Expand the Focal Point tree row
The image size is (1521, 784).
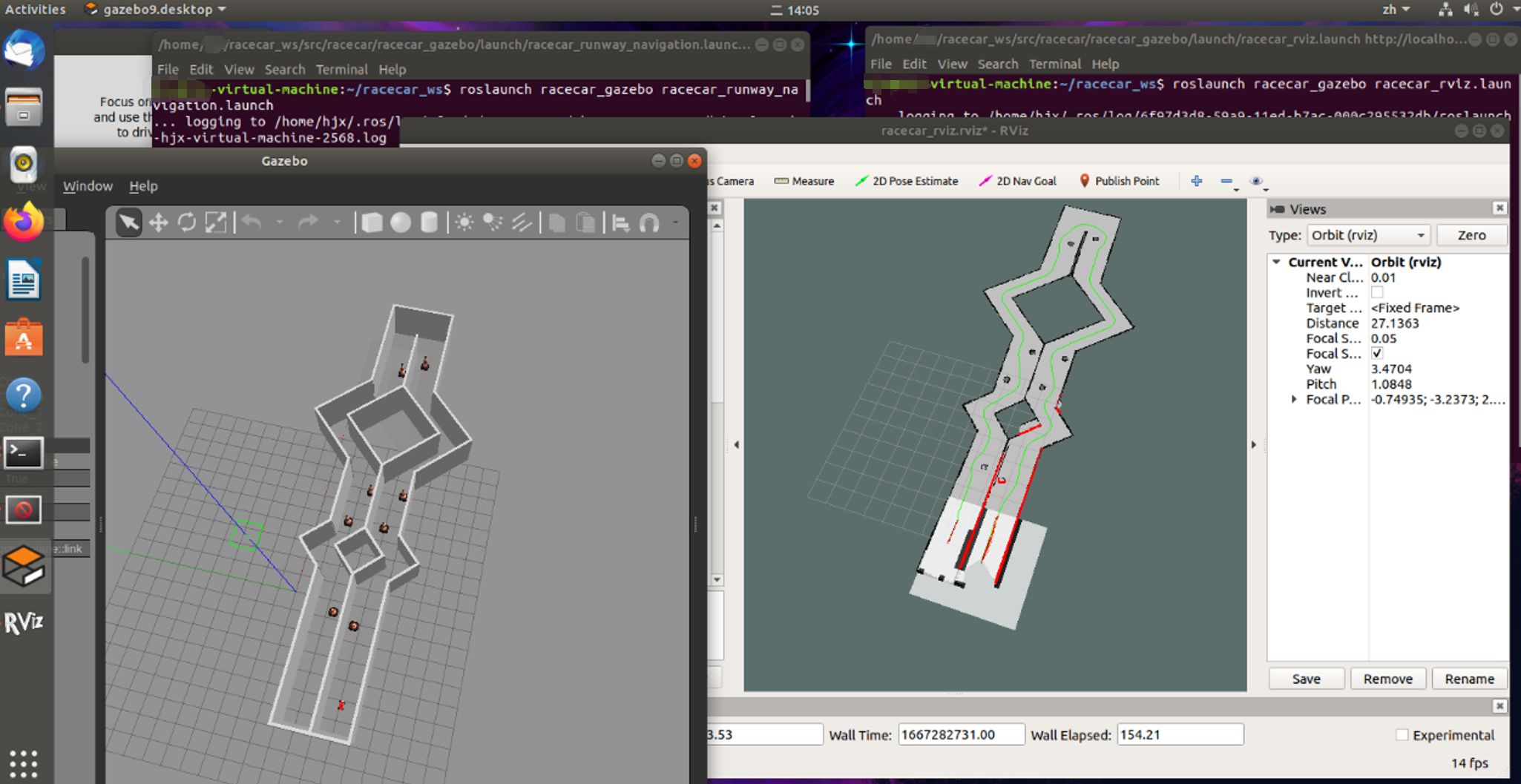(x=1295, y=399)
